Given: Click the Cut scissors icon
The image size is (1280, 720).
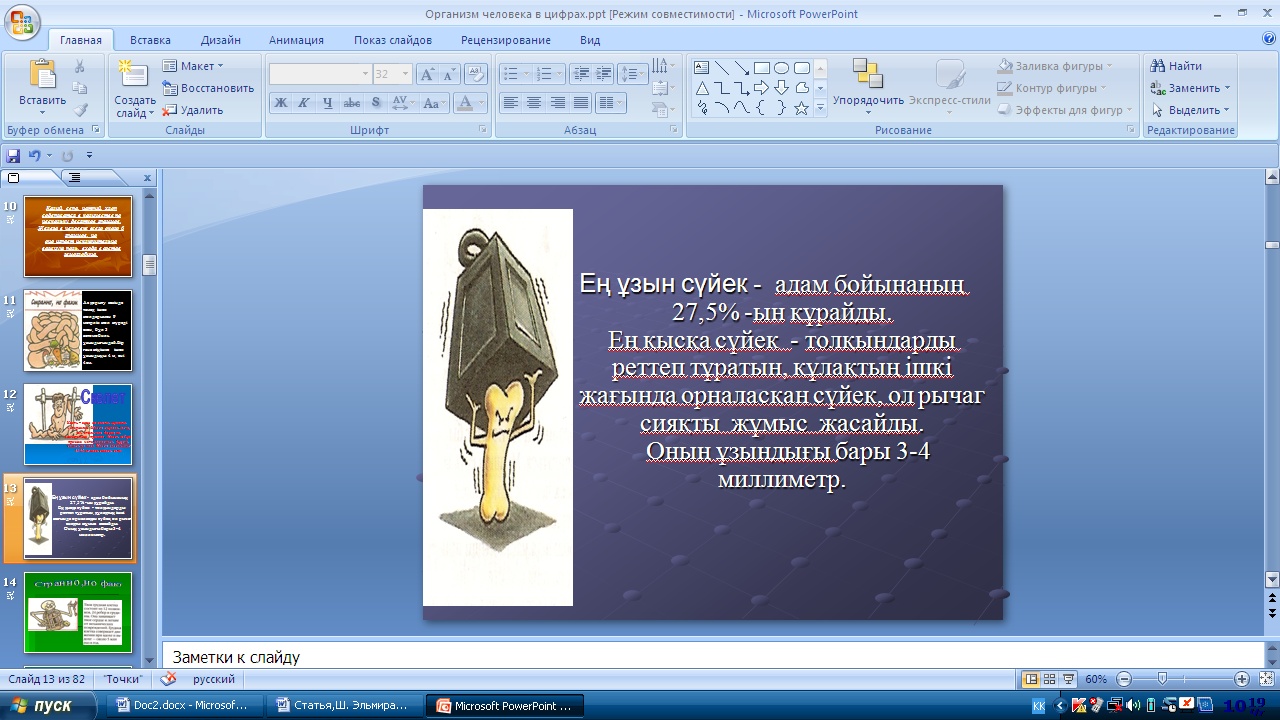Looking at the screenshot, I should [80, 66].
